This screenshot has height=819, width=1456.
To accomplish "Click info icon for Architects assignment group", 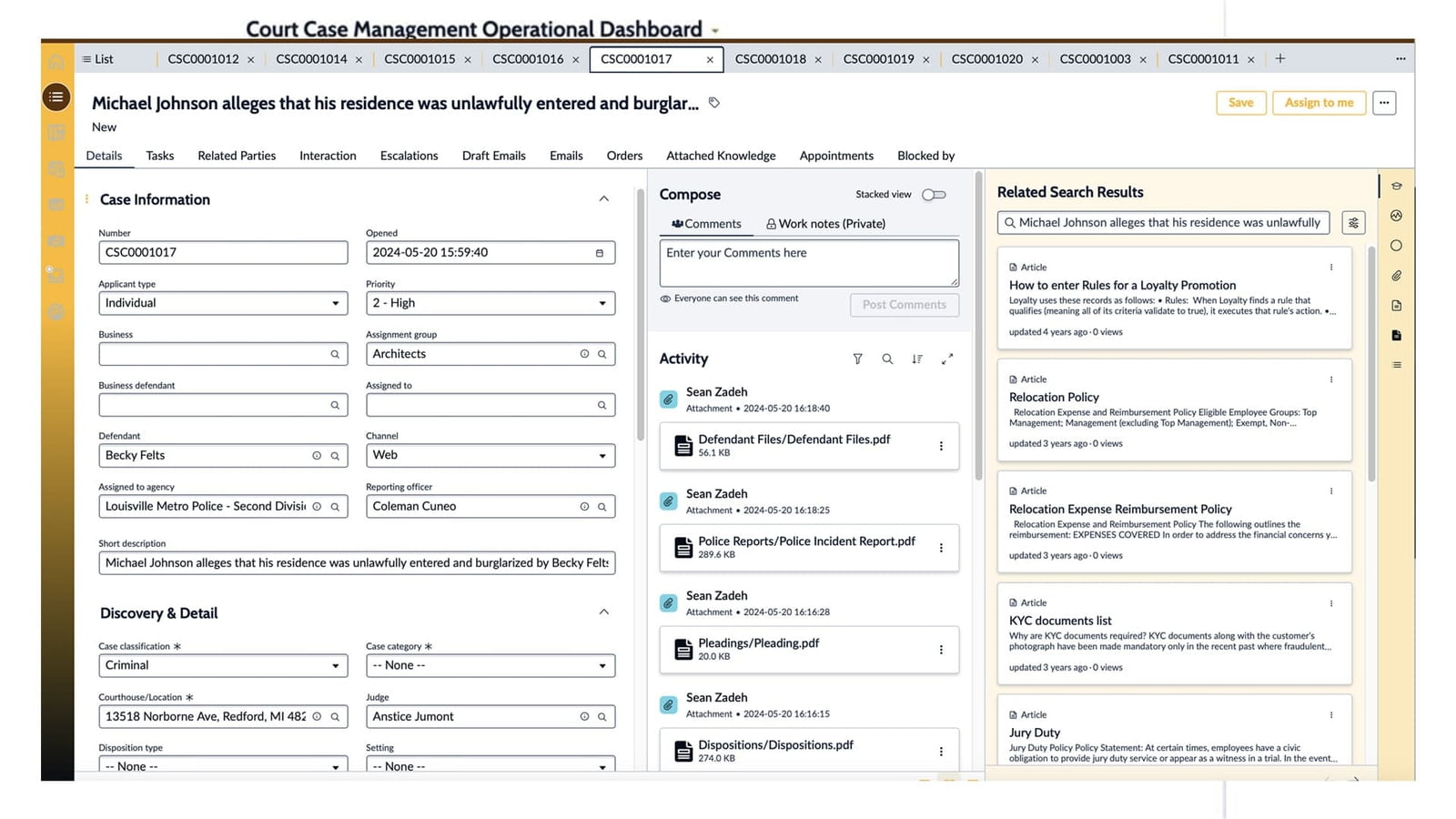I will 584,354.
